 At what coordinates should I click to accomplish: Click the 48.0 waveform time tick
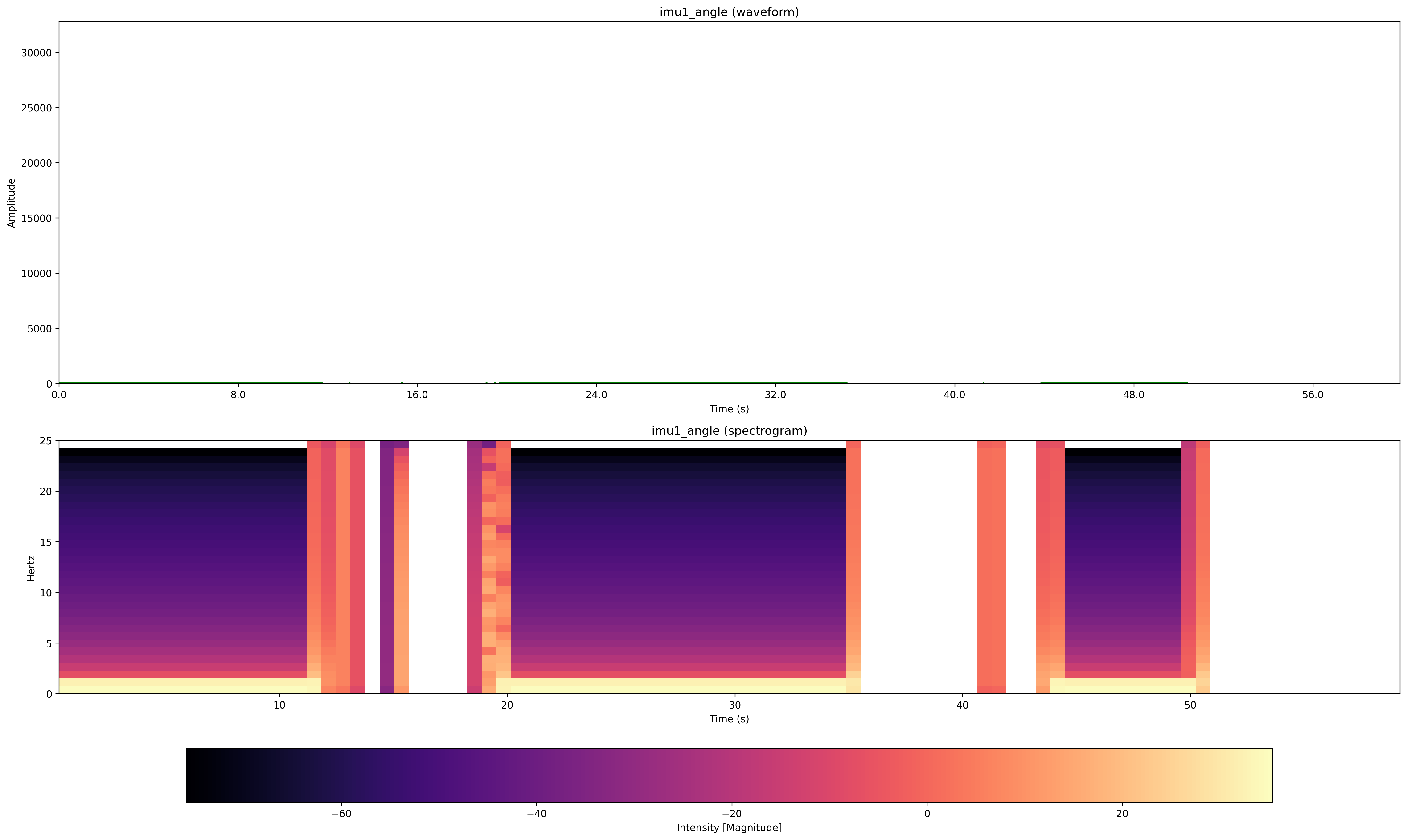point(1133,395)
